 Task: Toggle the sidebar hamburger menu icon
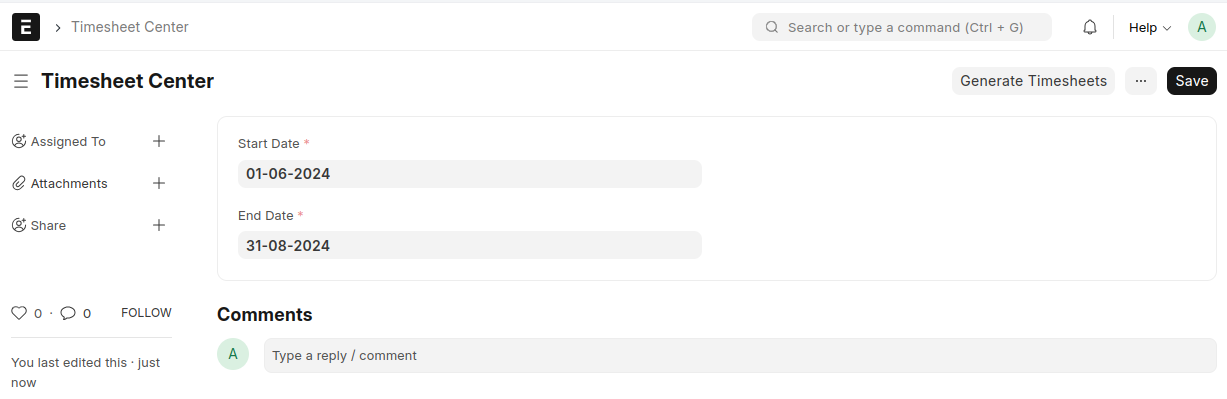click(x=20, y=81)
